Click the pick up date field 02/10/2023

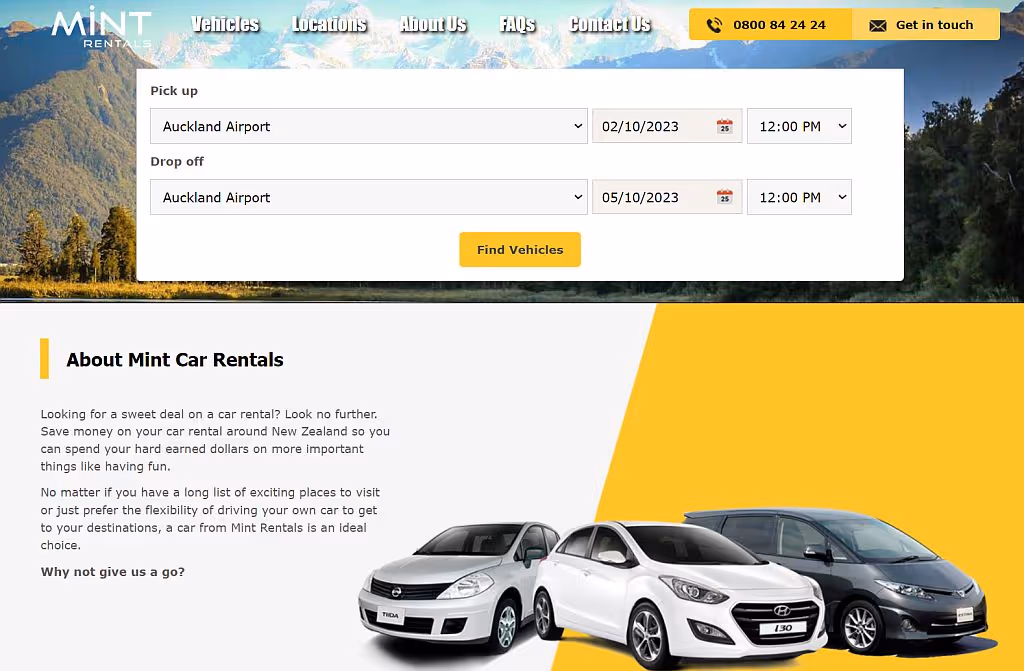667,126
